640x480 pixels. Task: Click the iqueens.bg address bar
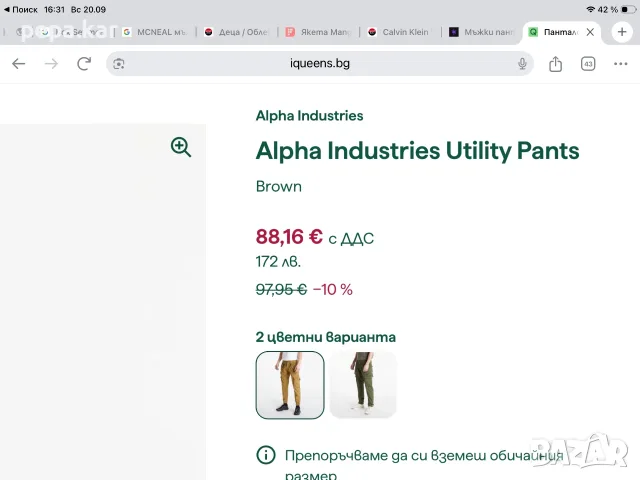320,64
